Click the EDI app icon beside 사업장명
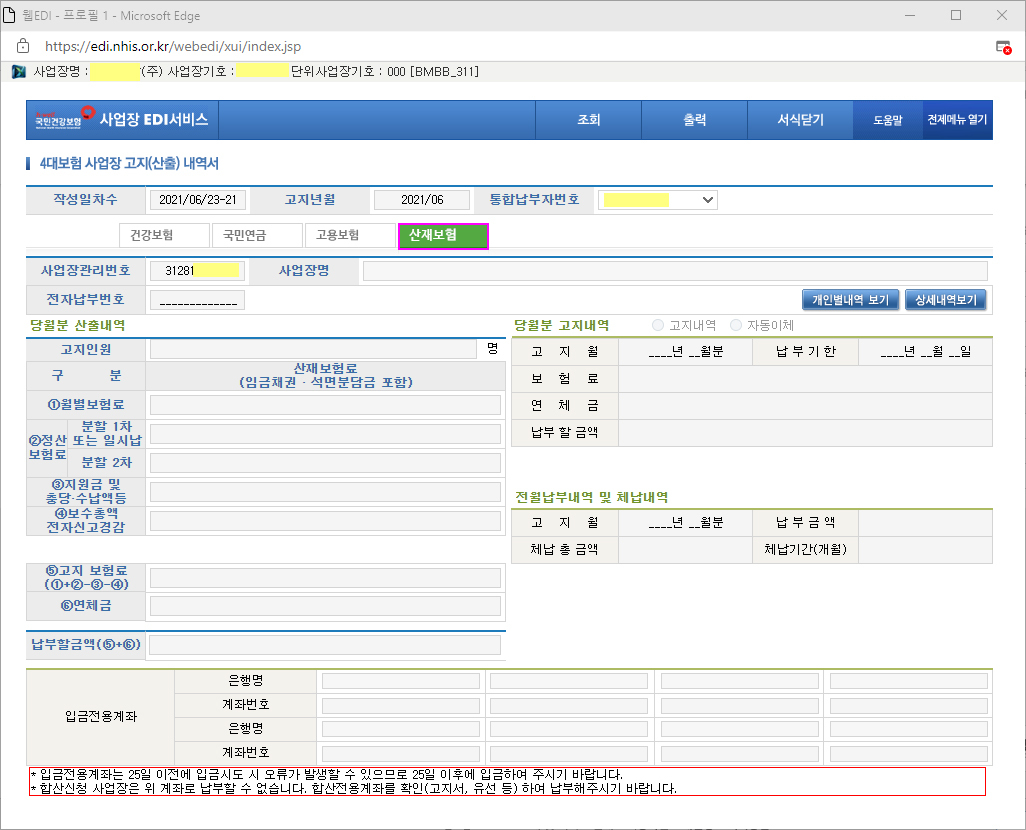 tap(19, 72)
